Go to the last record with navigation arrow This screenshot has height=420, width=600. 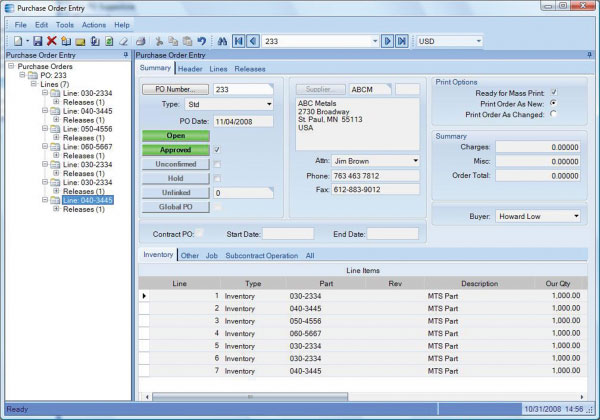click(x=401, y=41)
